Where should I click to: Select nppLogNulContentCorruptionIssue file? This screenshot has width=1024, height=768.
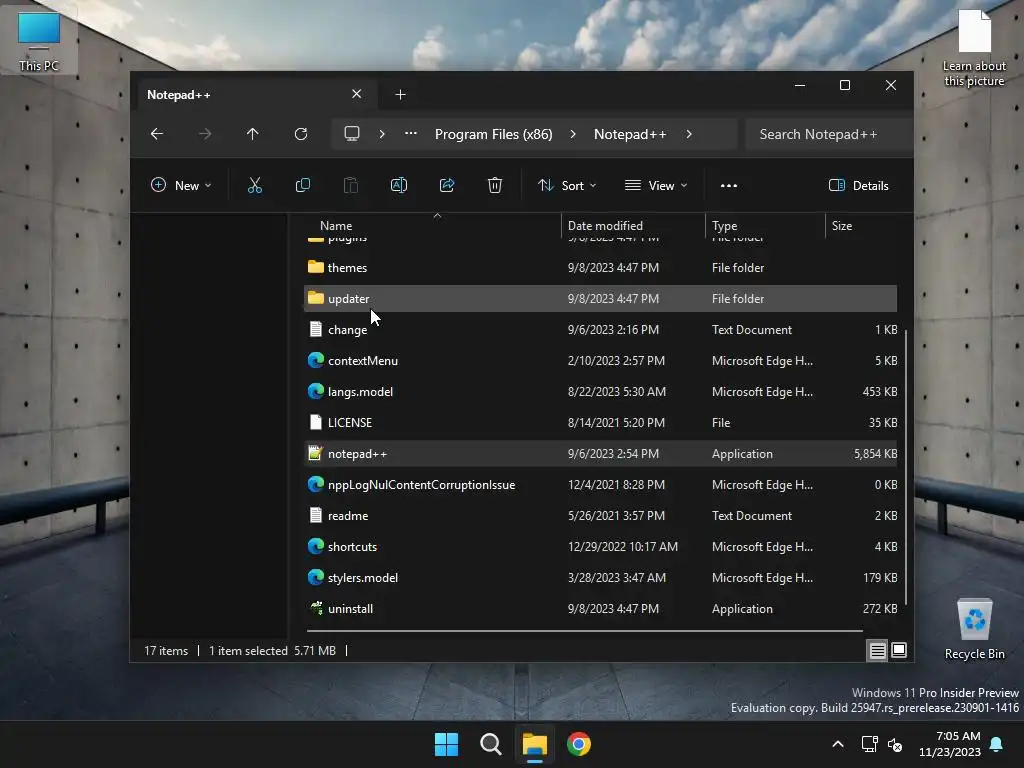click(x=601, y=484)
